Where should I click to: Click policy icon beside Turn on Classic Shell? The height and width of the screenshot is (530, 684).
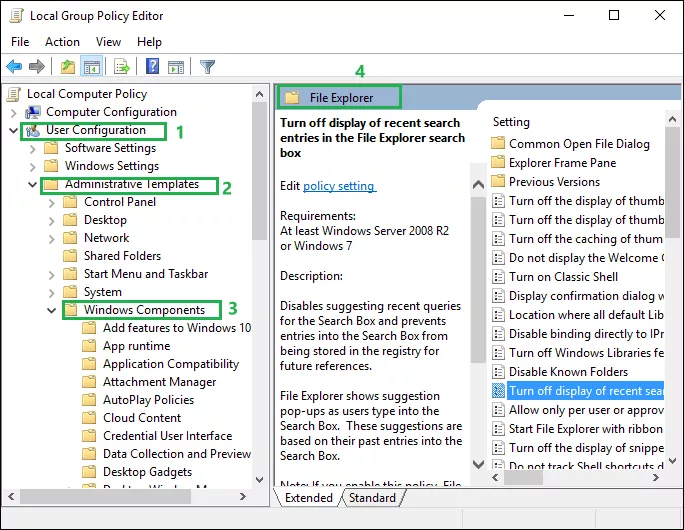[x=498, y=277]
